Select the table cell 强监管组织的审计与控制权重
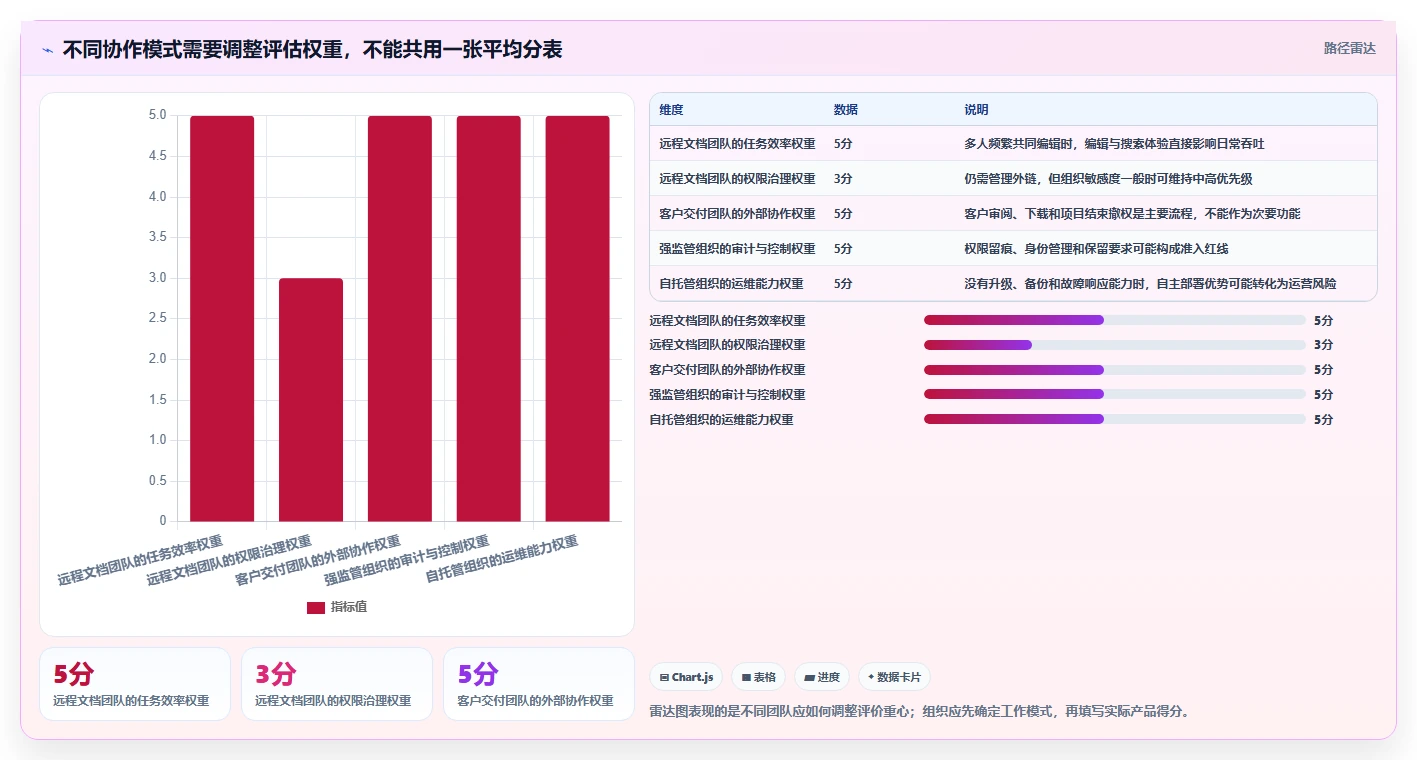Viewport: 1417px width, 760px height. 737,249
